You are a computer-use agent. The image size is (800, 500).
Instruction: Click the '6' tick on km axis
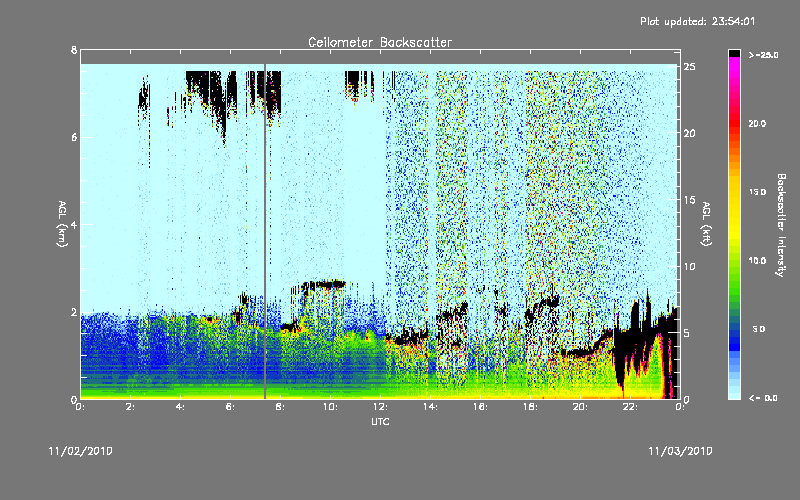pyautogui.click(x=74, y=137)
